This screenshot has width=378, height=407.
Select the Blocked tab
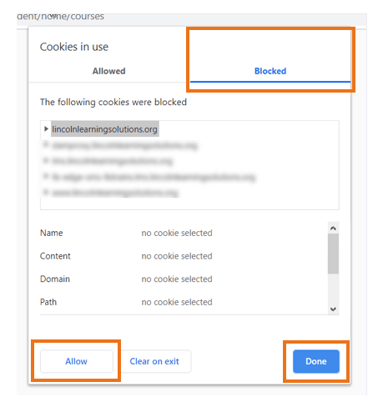click(270, 71)
